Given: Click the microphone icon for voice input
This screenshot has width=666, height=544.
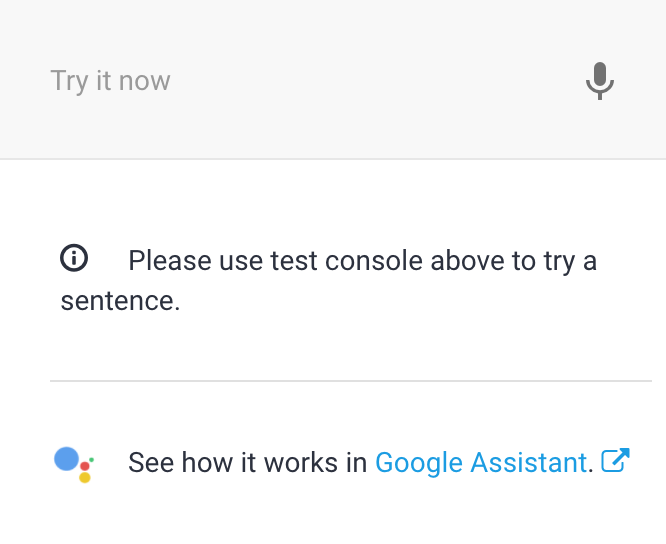Looking at the screenshot, I should click(x=600, y=81).
